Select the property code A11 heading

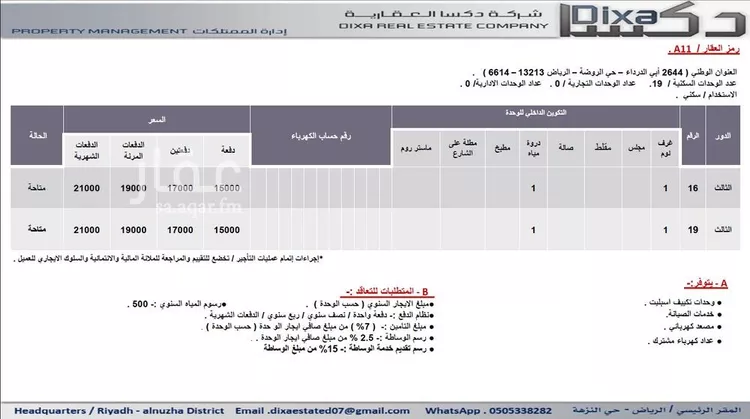(703, 49)
